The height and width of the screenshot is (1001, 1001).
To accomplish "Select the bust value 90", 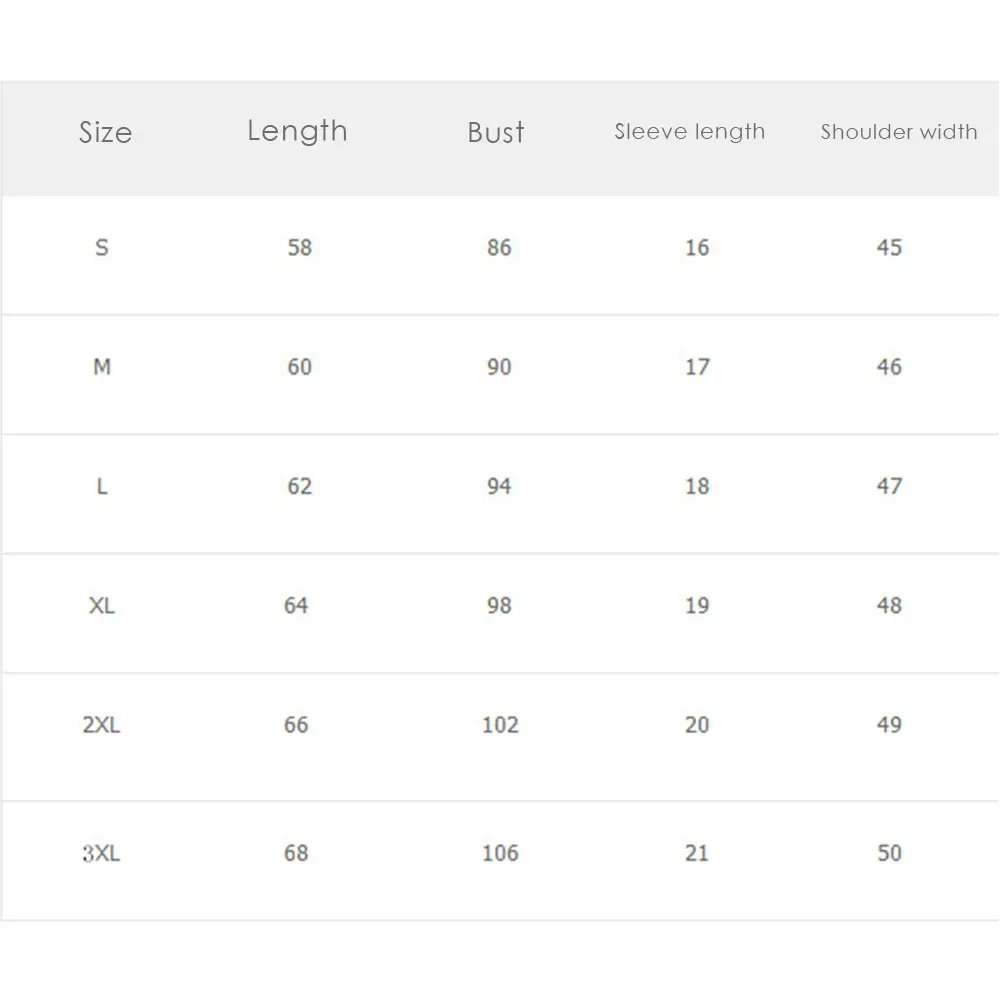I will click(499, 367).
